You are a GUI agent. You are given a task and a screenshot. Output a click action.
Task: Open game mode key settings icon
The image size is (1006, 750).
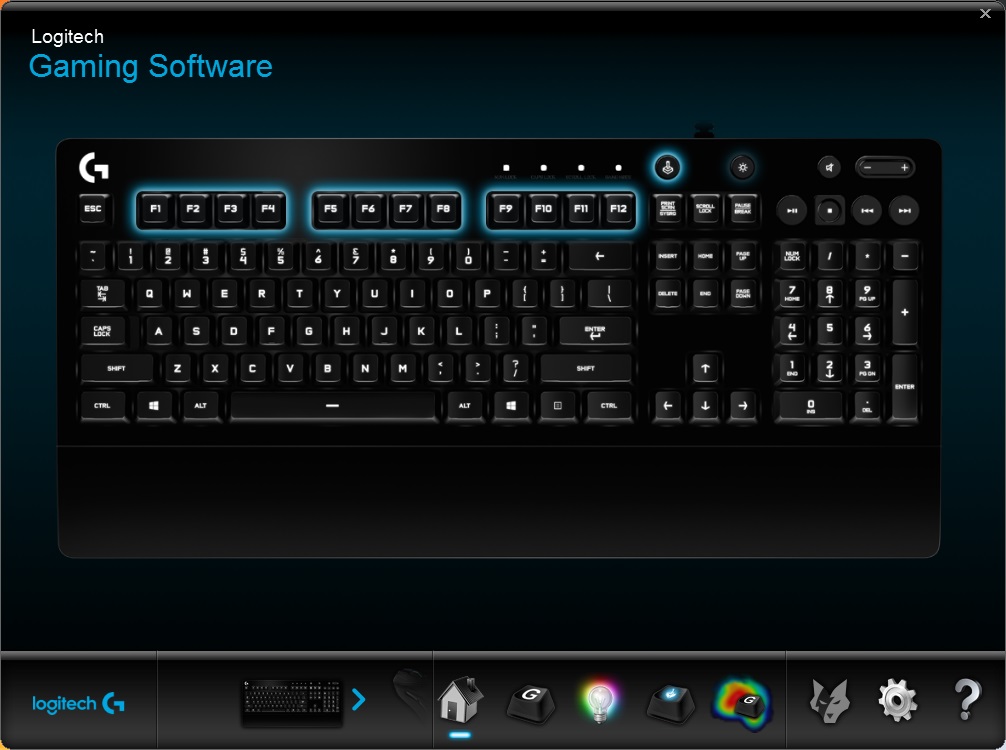pyautogui.click(x=670, y=703)
